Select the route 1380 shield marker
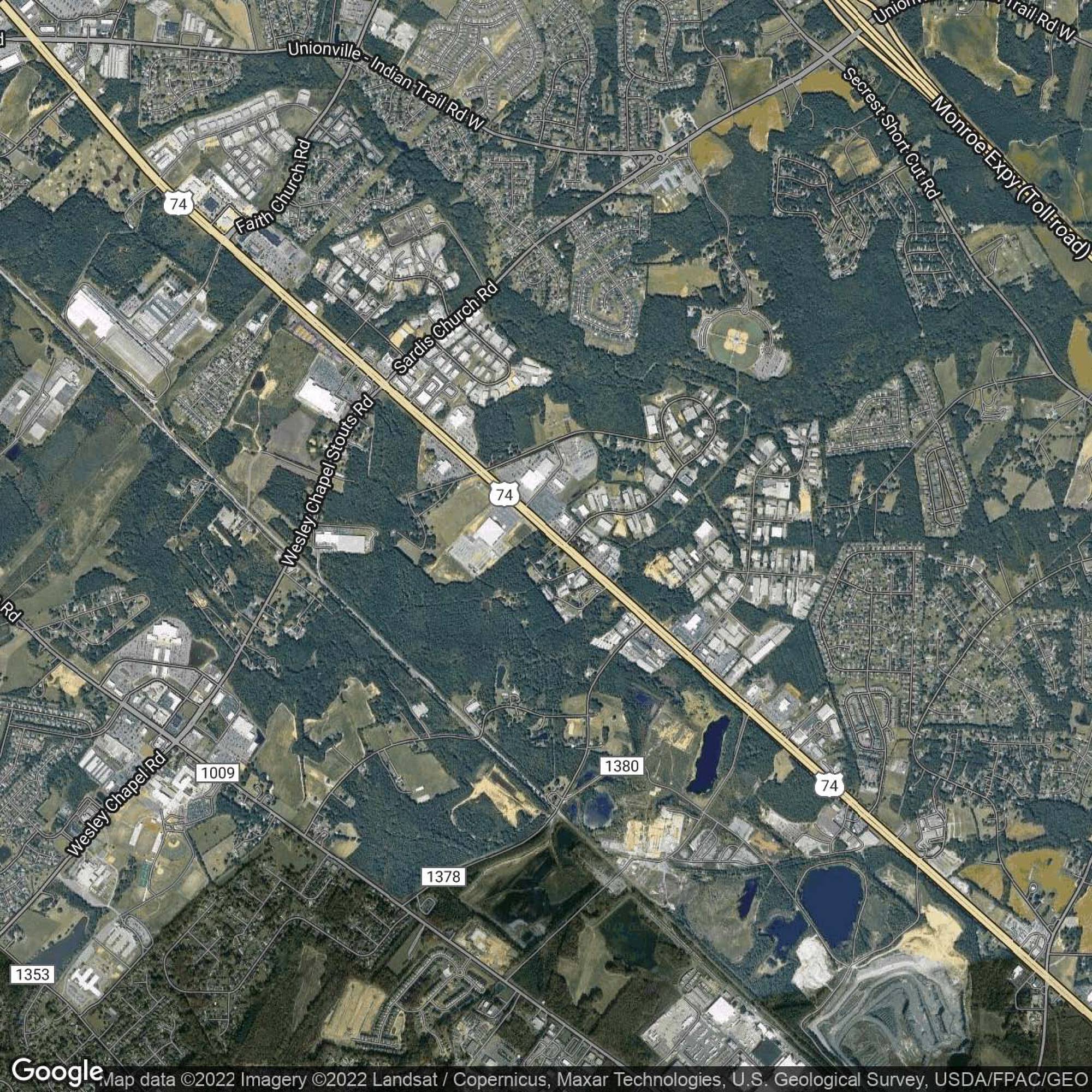Screen dimensions: 1092x1092 coord(622,766)
